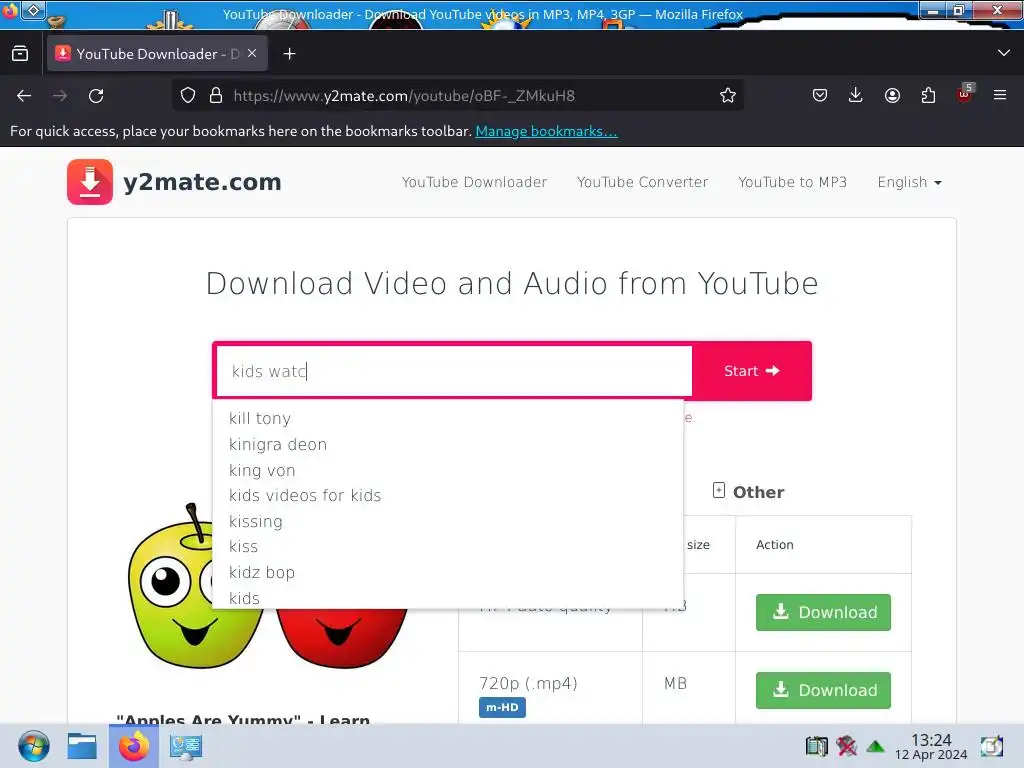Click the m-HD badge under 720p
Viewport: 1024px width, 768px height.
[x=502, y=707]
